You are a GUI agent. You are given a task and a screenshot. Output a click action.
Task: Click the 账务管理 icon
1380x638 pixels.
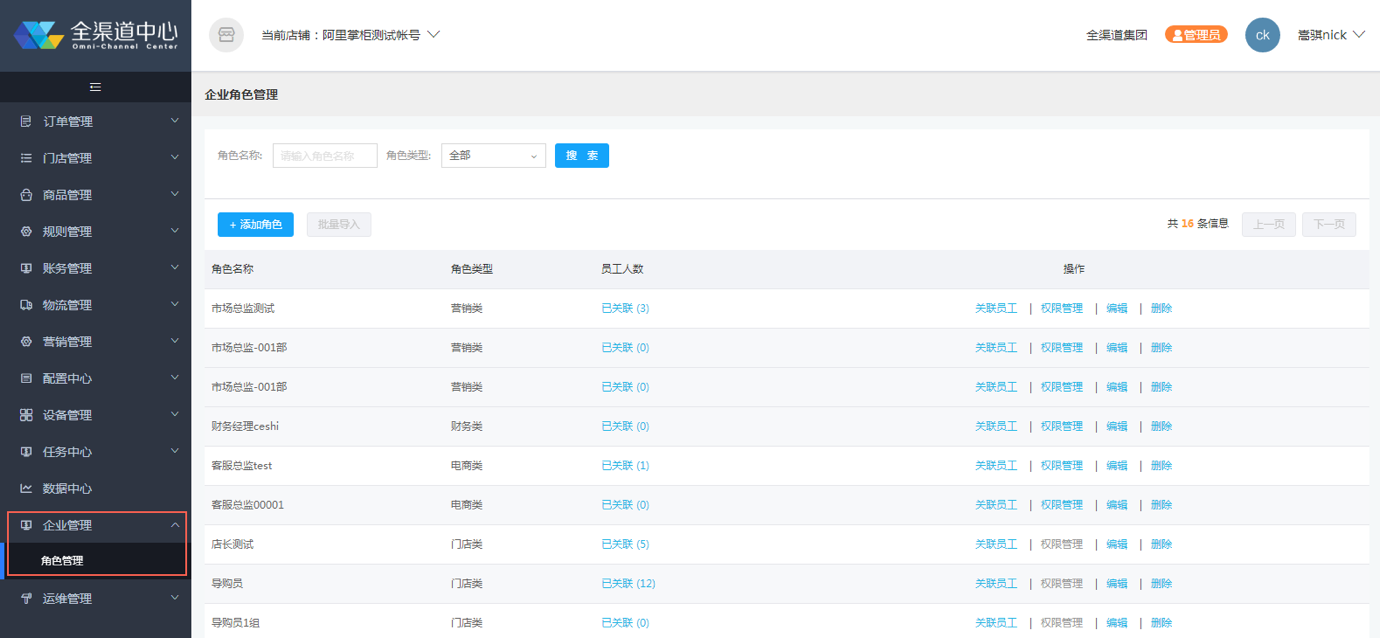(x=27, y=268)
